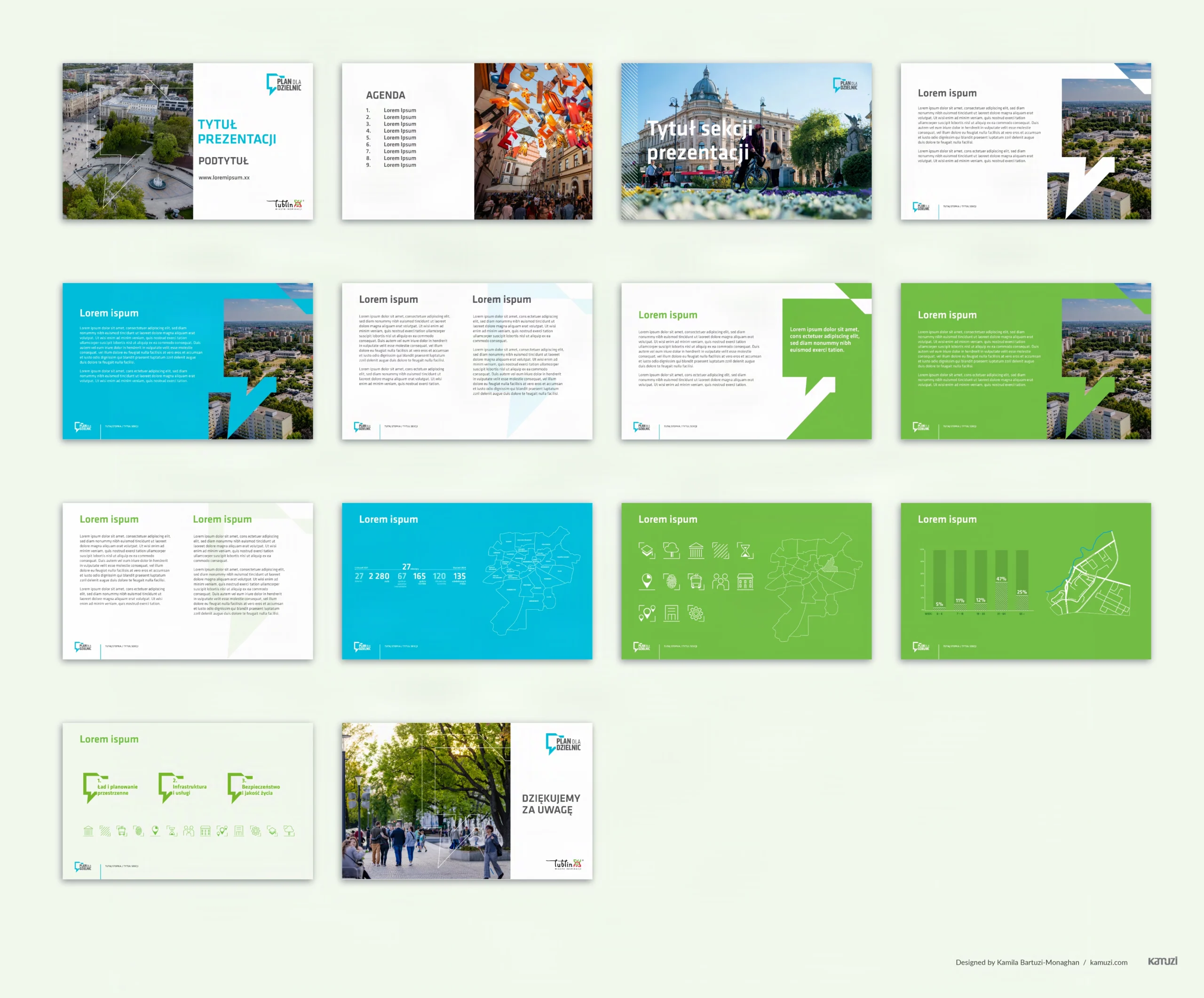Viewport: 1204px width, 998px height.
Task: Click the 'Tytuł sekcji prezentacji' section slide
Action: pyautogui.click(x=746, y=141)
